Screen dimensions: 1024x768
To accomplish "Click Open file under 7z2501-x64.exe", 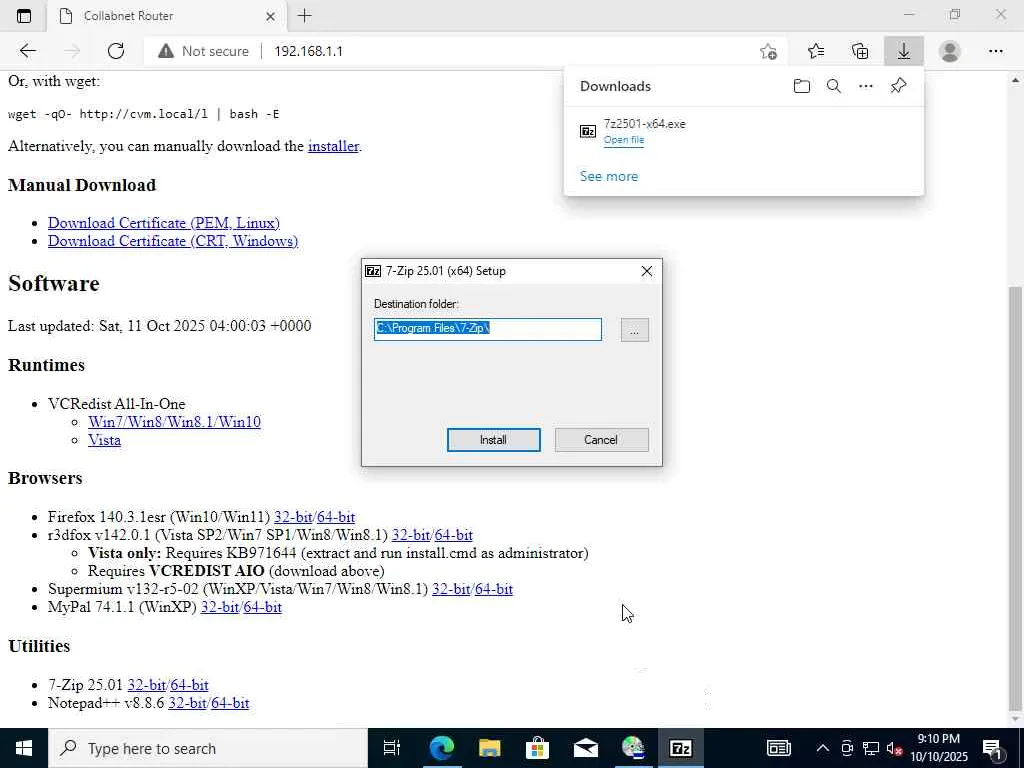I will pyautogui.click(x=624, y=140).
